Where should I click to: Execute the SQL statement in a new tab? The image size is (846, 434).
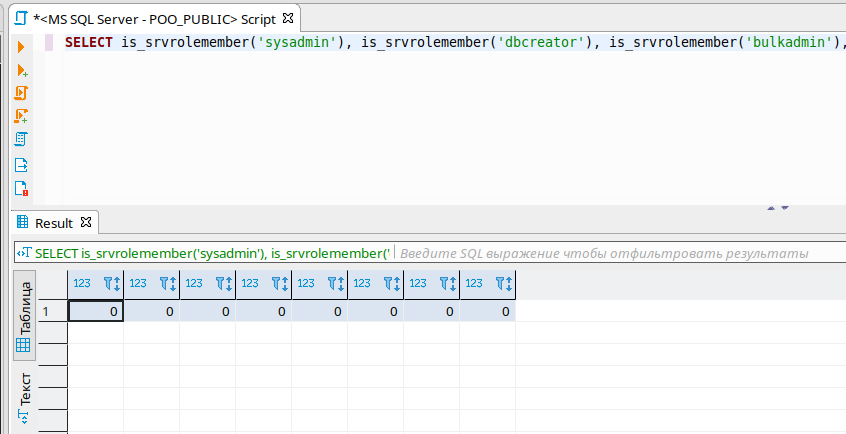coord(22,70)
